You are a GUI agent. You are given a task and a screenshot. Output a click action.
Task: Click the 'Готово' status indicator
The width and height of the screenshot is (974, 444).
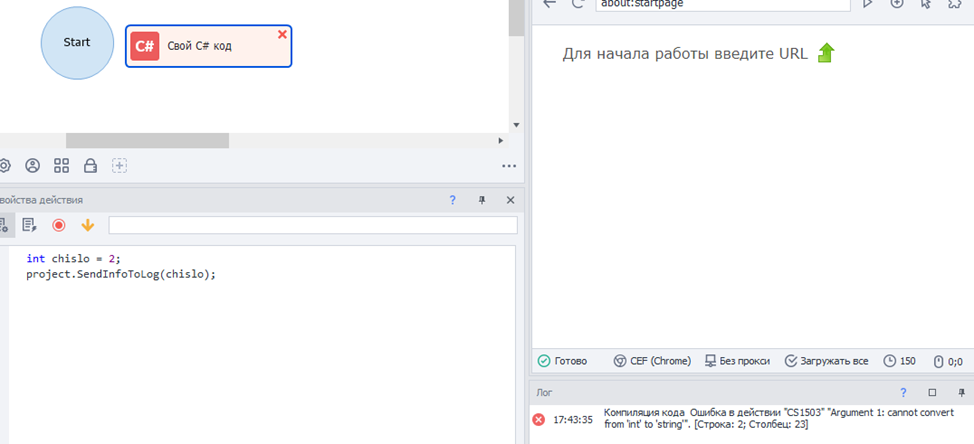click(x=562, y=361)
